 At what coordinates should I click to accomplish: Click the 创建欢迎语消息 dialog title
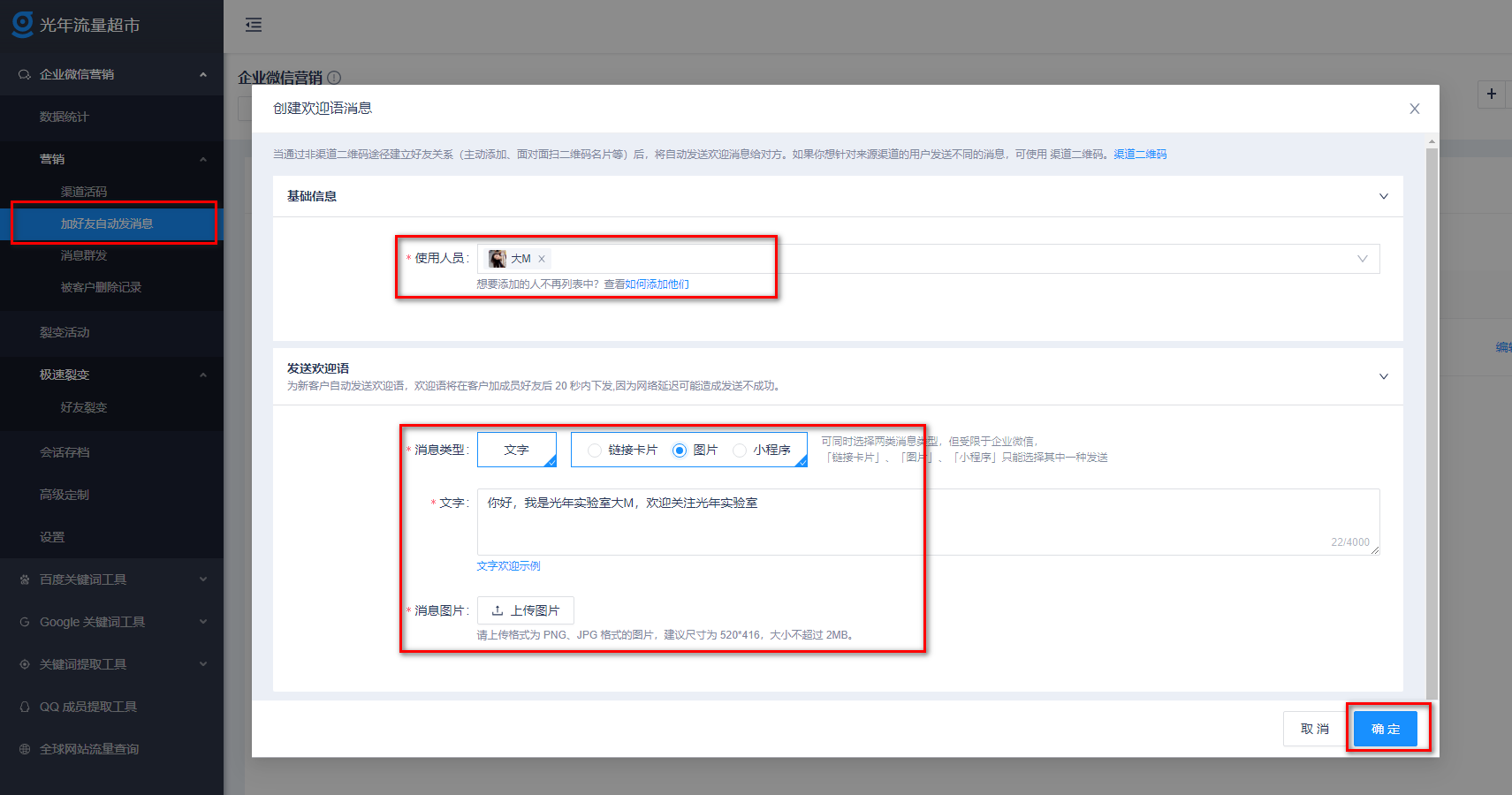[x=323, y=109]
